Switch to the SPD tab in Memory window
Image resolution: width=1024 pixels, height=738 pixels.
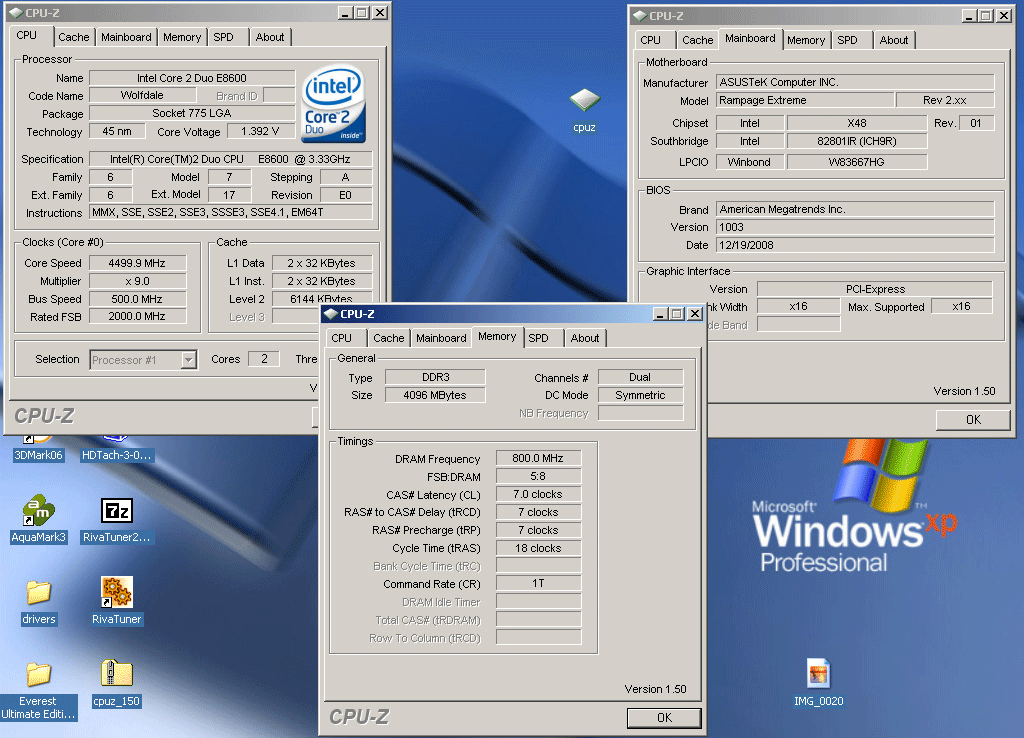(538, 338)
